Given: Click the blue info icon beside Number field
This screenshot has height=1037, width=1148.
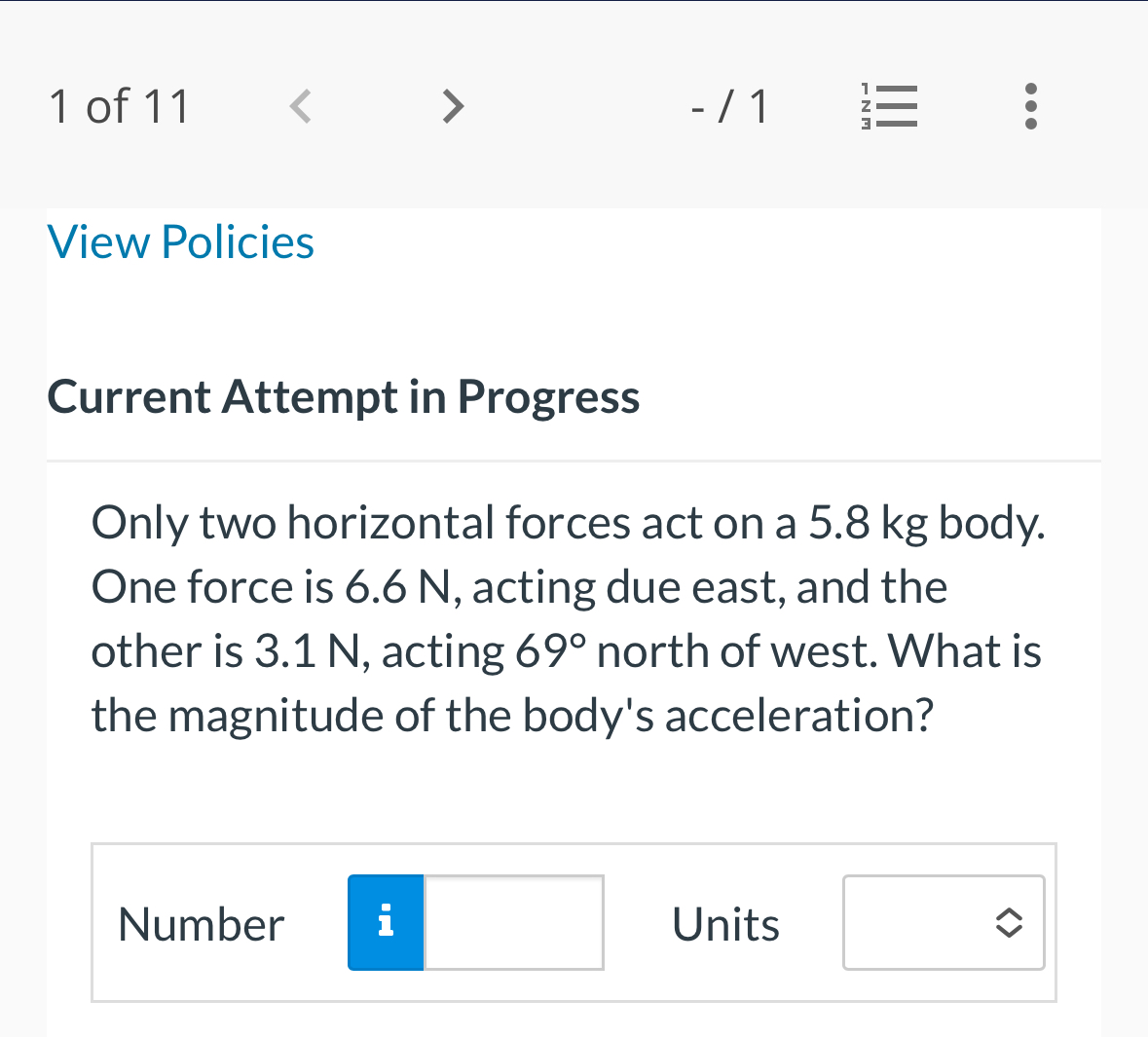Looking at the screenshot, I should click(x=385, y=922).
